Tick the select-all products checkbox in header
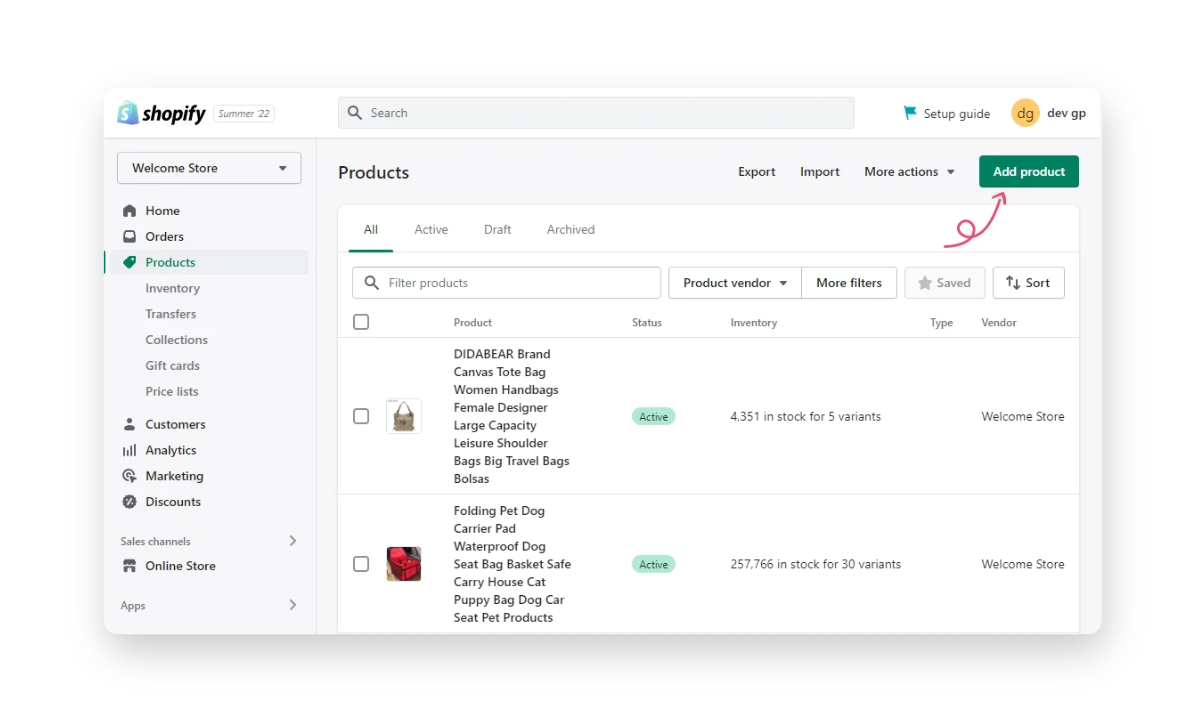Image resolution: width=1204 pixels, height=720 pixels. coord(361,322)
